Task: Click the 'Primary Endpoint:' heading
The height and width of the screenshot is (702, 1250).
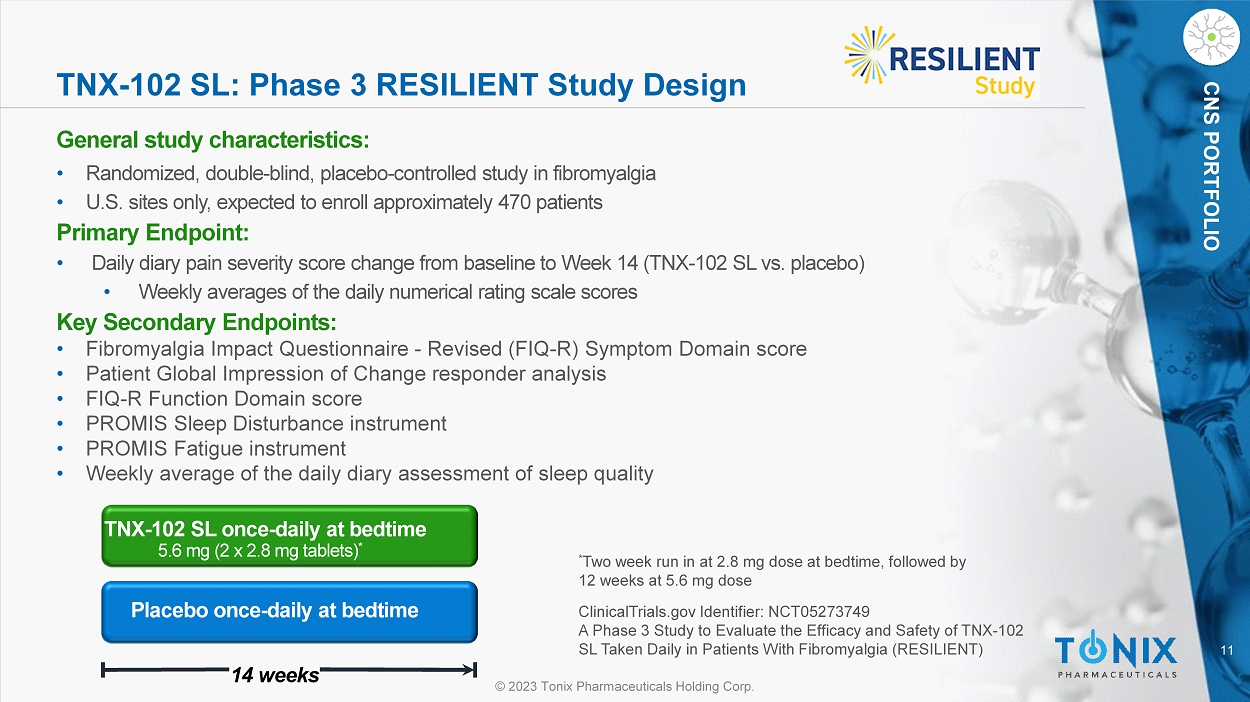Action: [x=153, y=233]
